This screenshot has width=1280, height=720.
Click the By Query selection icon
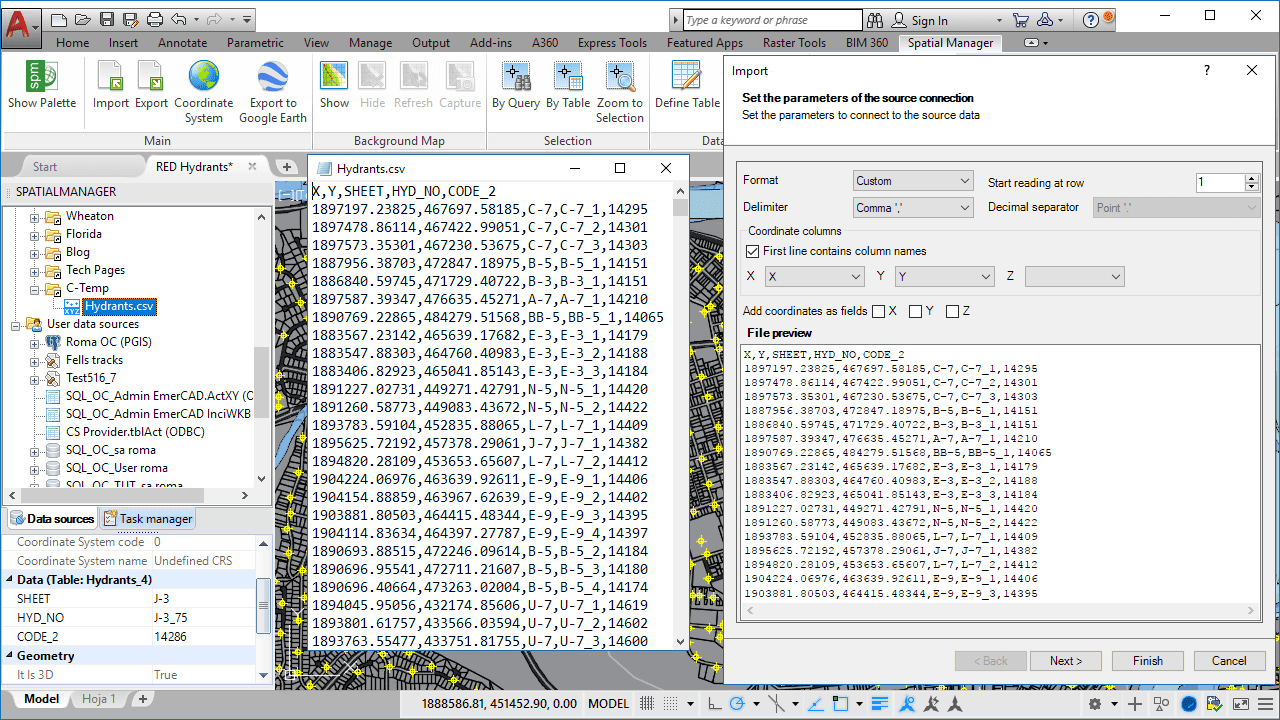point(516,77)
